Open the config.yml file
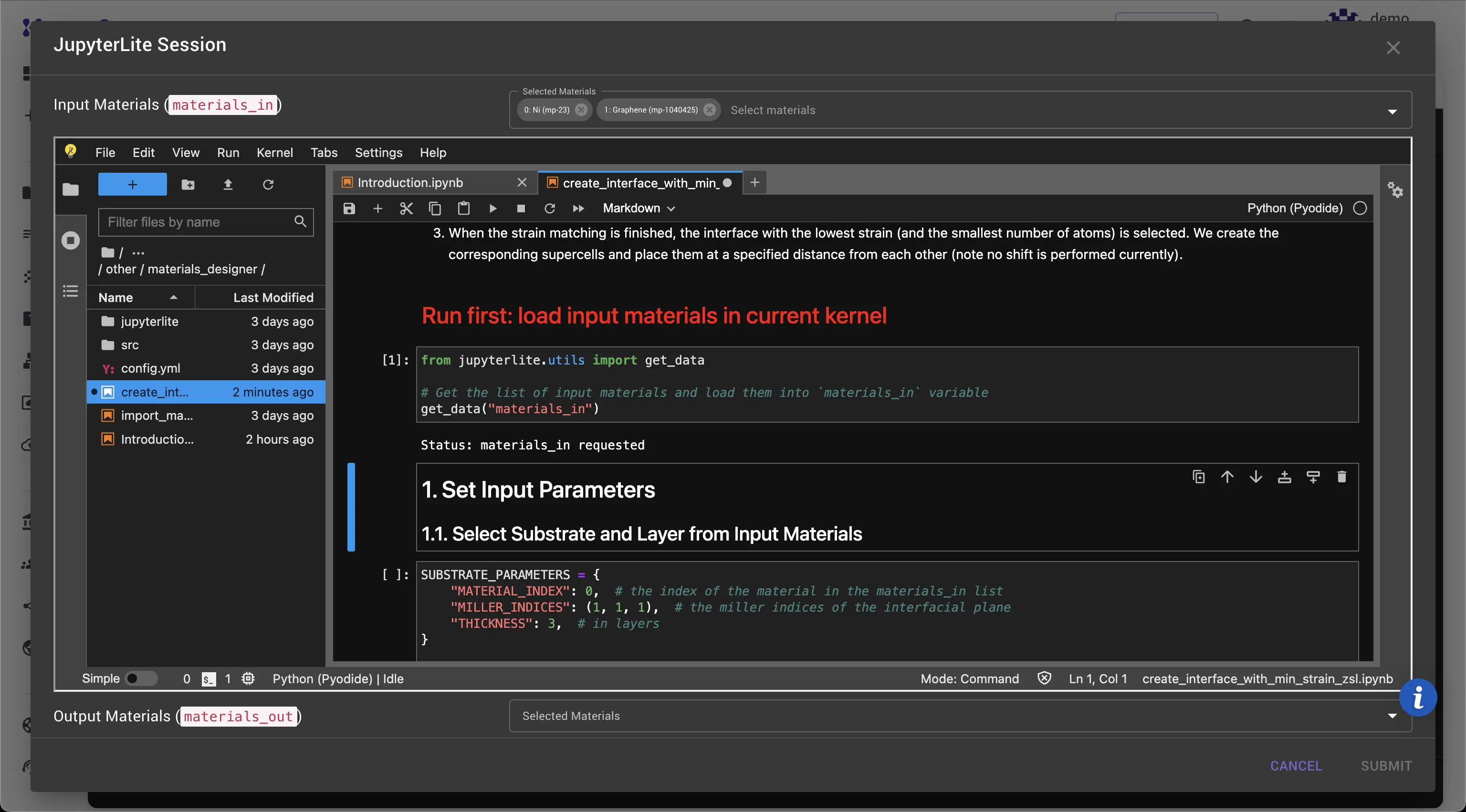Image resolution: width=1466 pixels, height=812 pixels. click(151, 368)
